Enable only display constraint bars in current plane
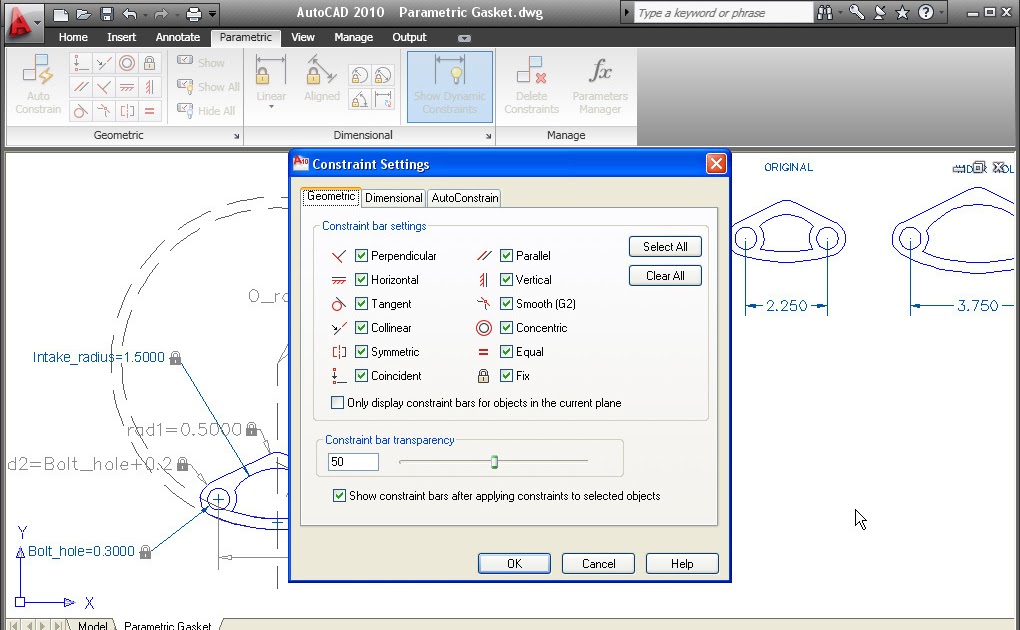This screenshot has height=630, width=1020. click(x=337, y=403)
